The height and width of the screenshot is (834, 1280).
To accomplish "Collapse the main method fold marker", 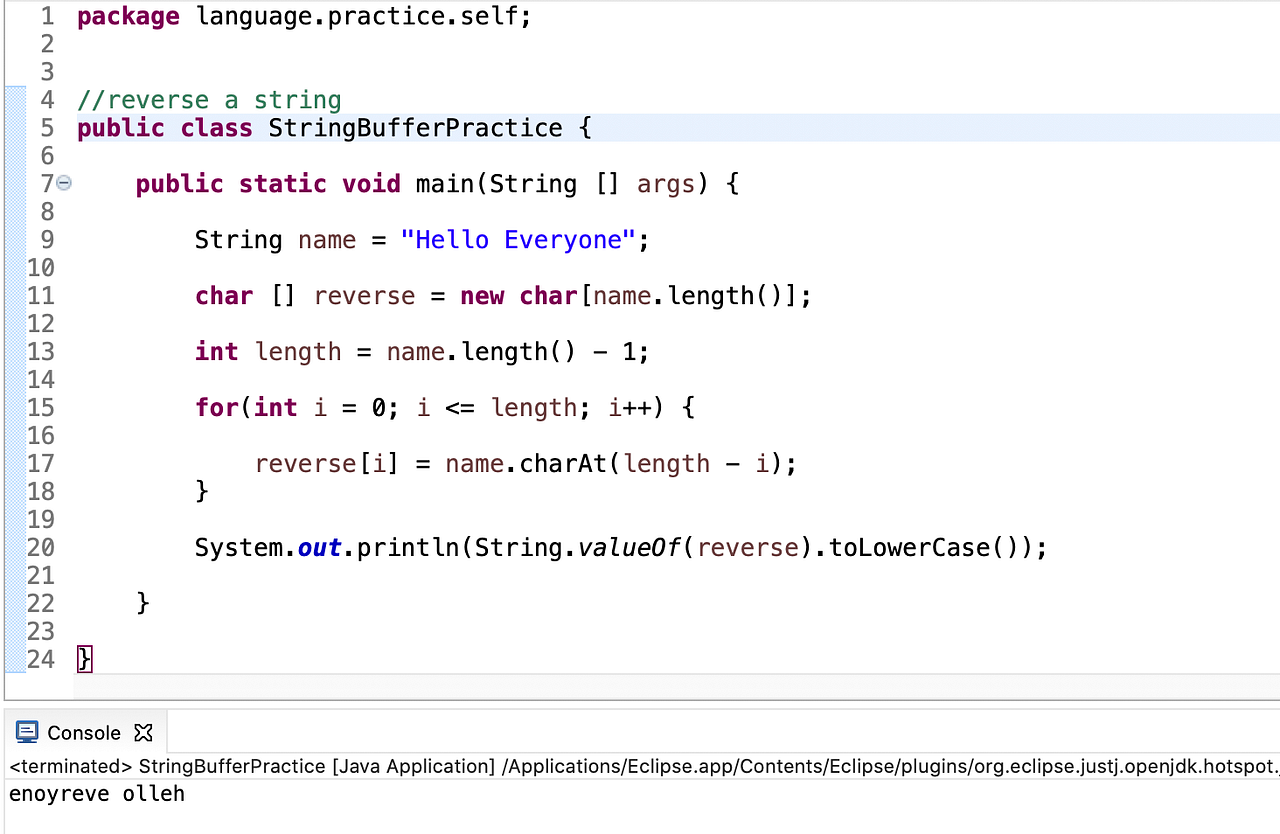I will (64, 183).
